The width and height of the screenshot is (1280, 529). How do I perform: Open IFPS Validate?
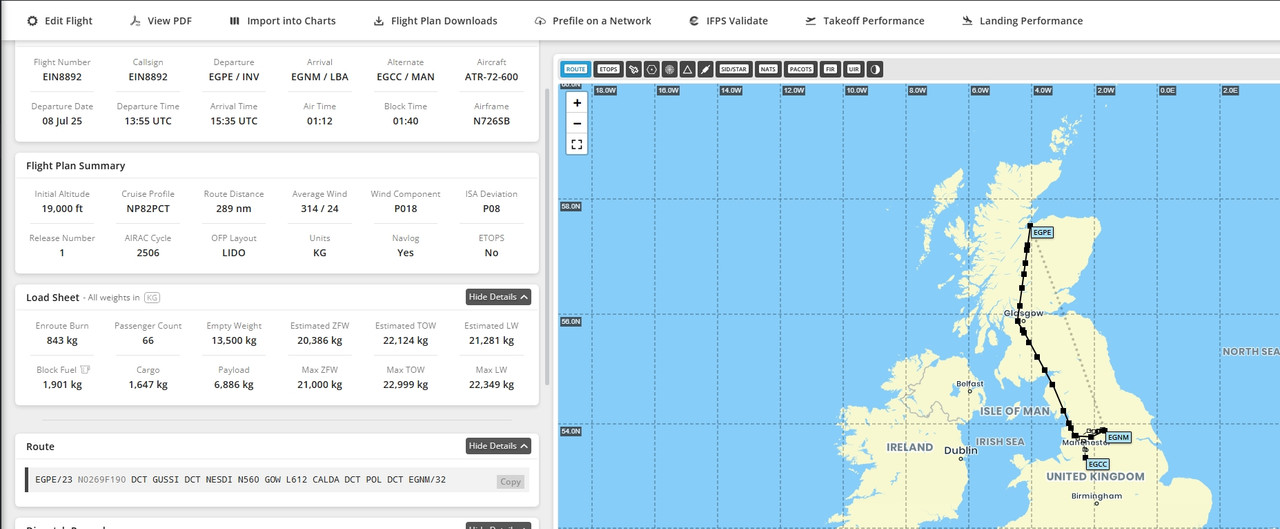pos(728,21)
